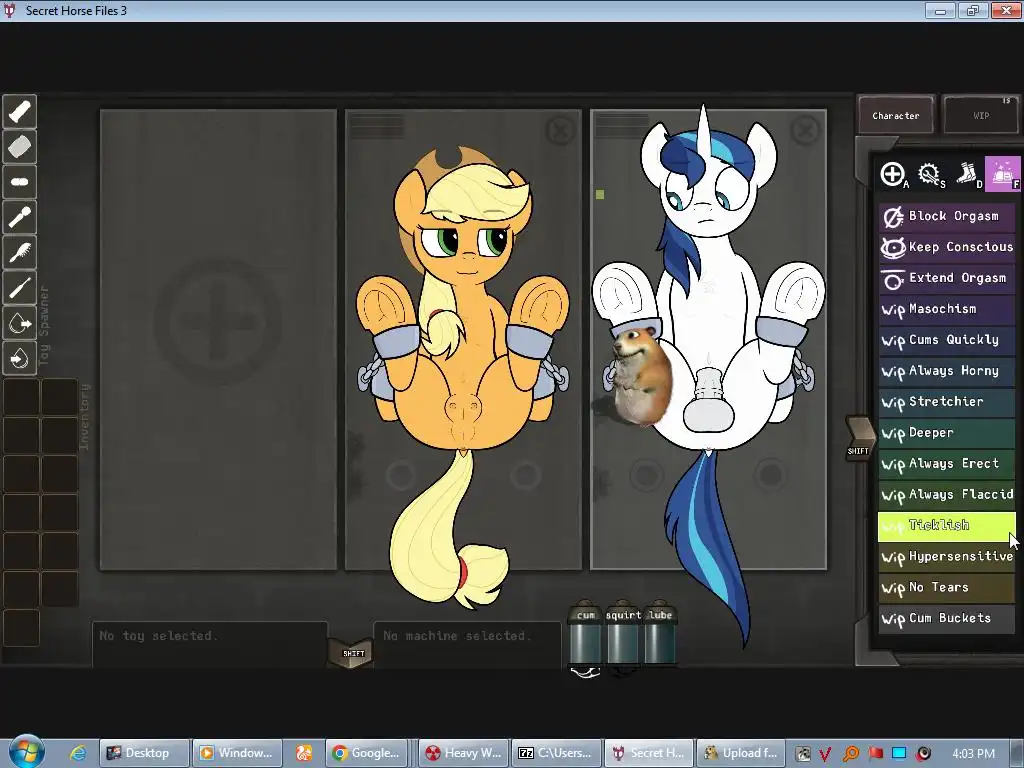
Task: Click left machine socket under Applejack panel
Action: (401, 475)
